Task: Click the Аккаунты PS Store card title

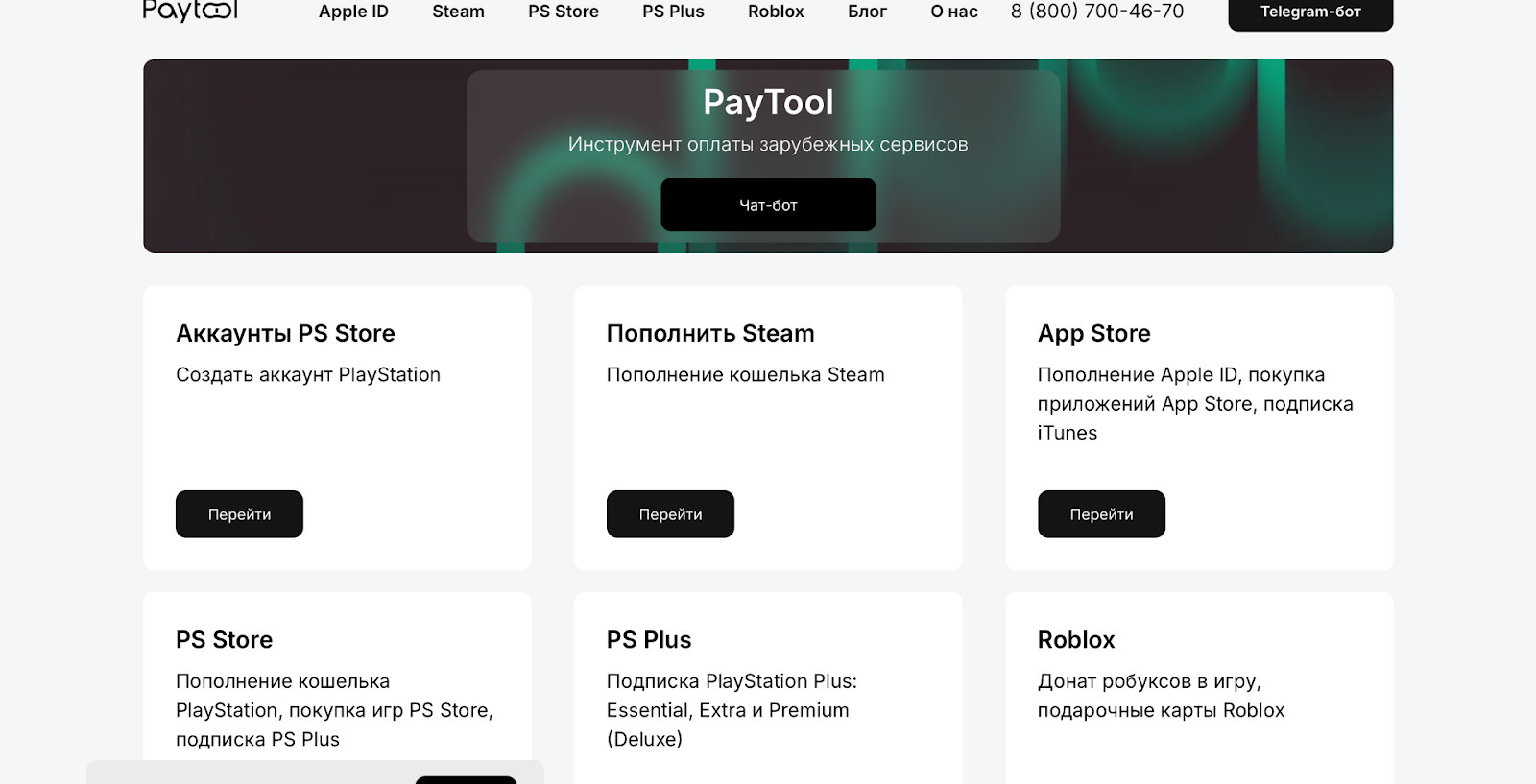Action: coord(285,333)
